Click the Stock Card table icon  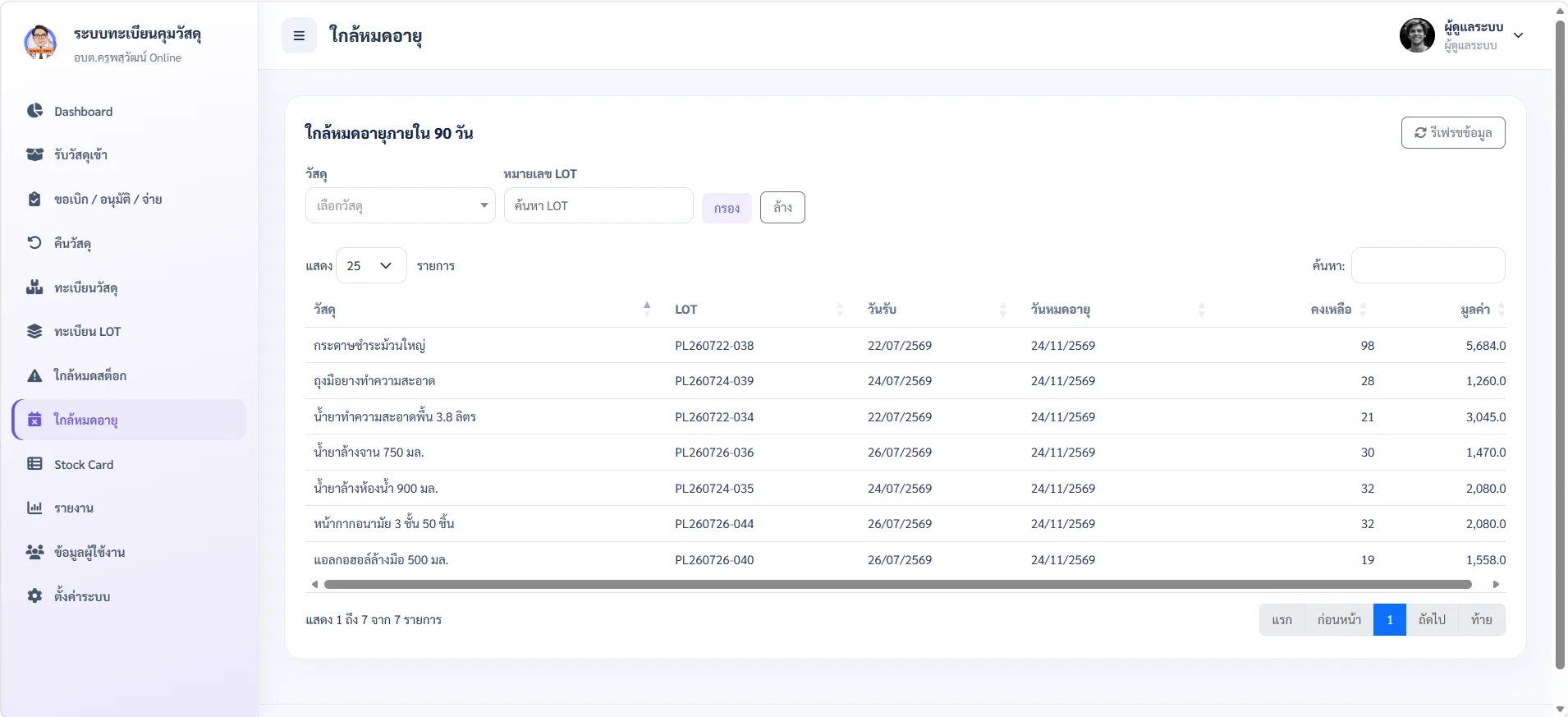pyautogui.click(x=34, y=464)
